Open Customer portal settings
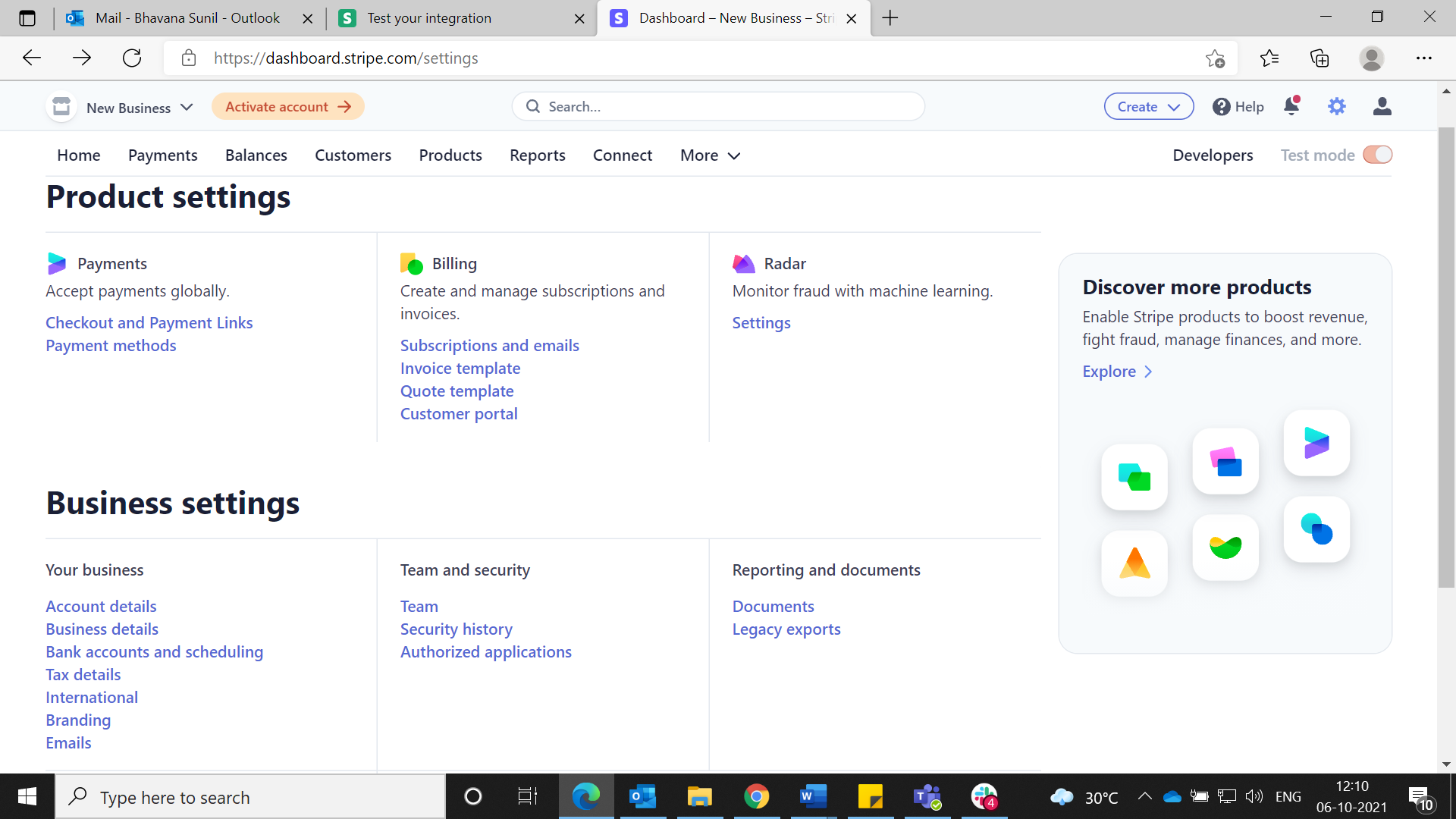This screenshot has height=819, width=1456. coord(459,414)
